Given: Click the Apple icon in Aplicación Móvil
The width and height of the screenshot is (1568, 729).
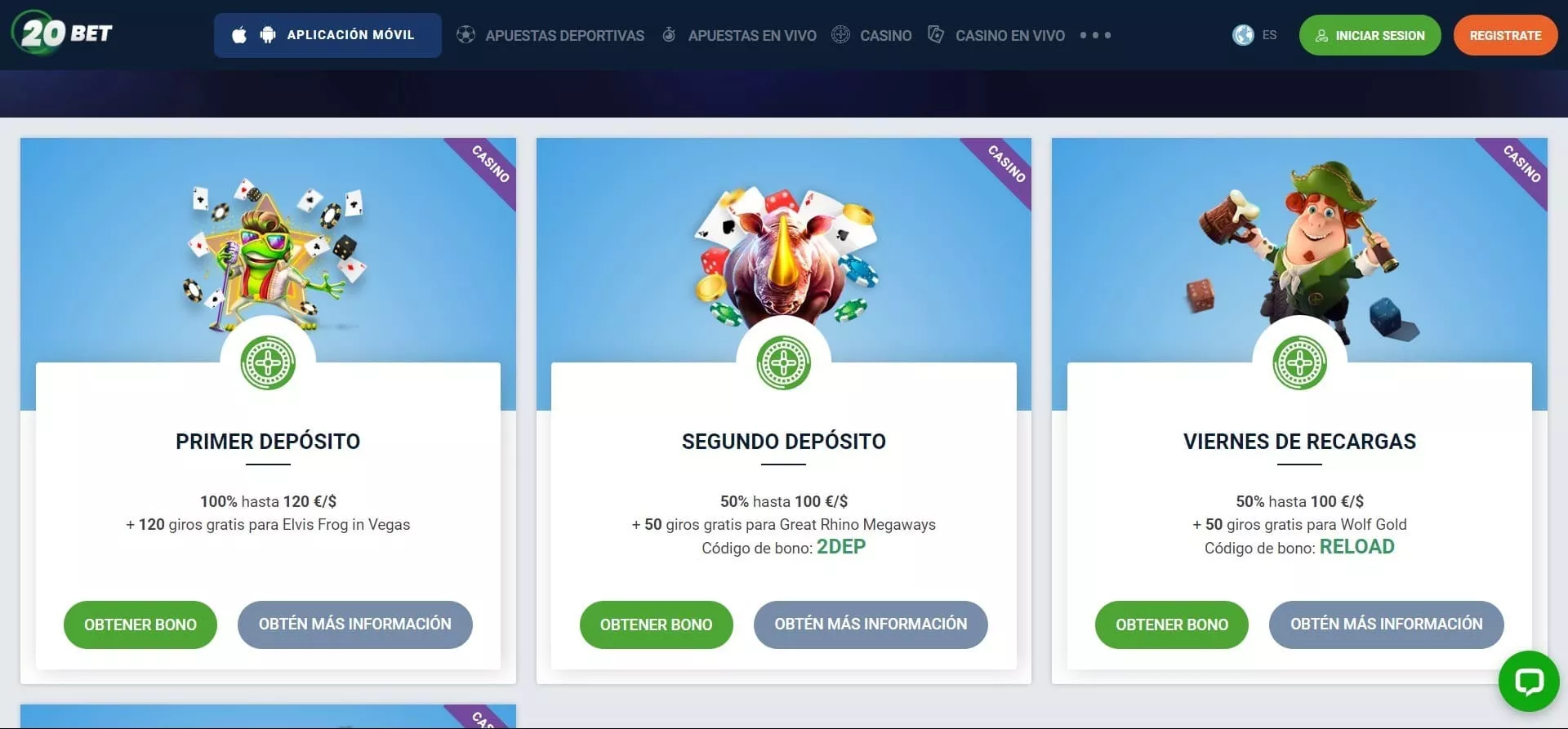Looking at the screenshot, I should click(239, 35).
